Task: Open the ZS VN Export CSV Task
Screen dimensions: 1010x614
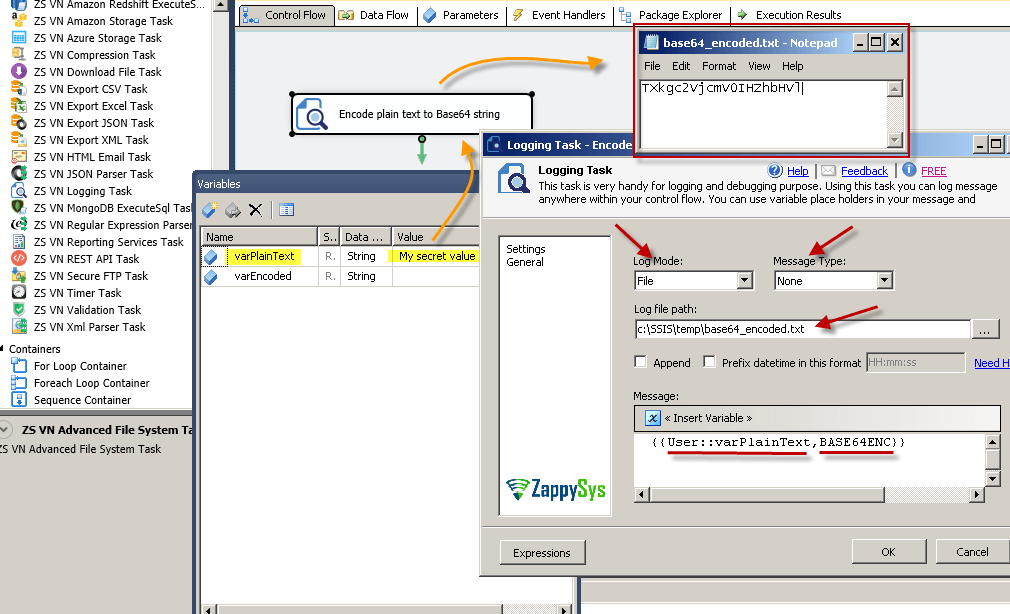Action: [x=89, y=89]
